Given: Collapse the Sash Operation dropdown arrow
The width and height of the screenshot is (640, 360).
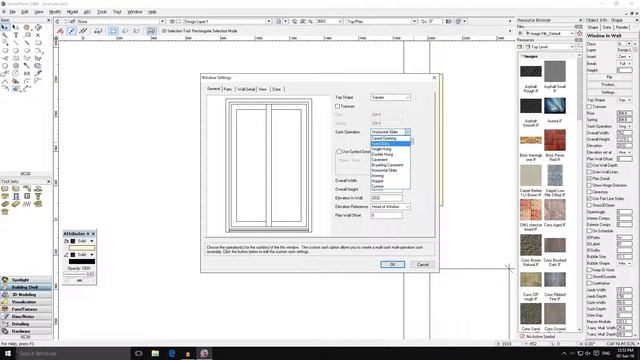Looking at the screenshot, I should (407, 132).
